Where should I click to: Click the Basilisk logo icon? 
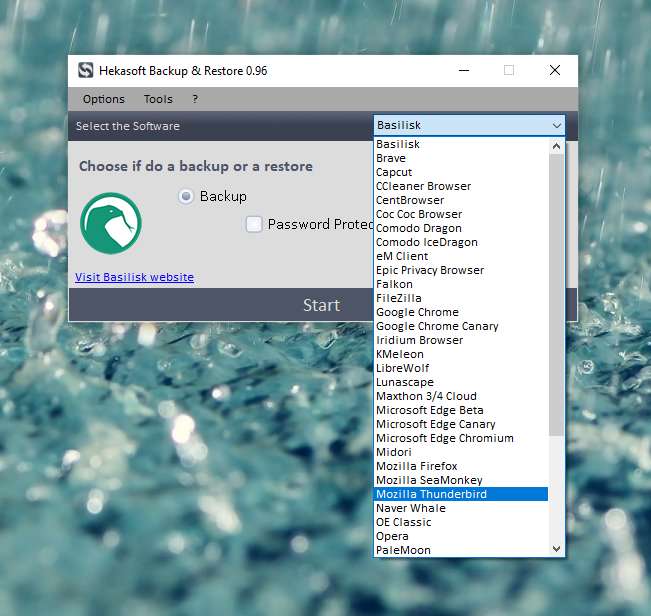pos(111,223)
